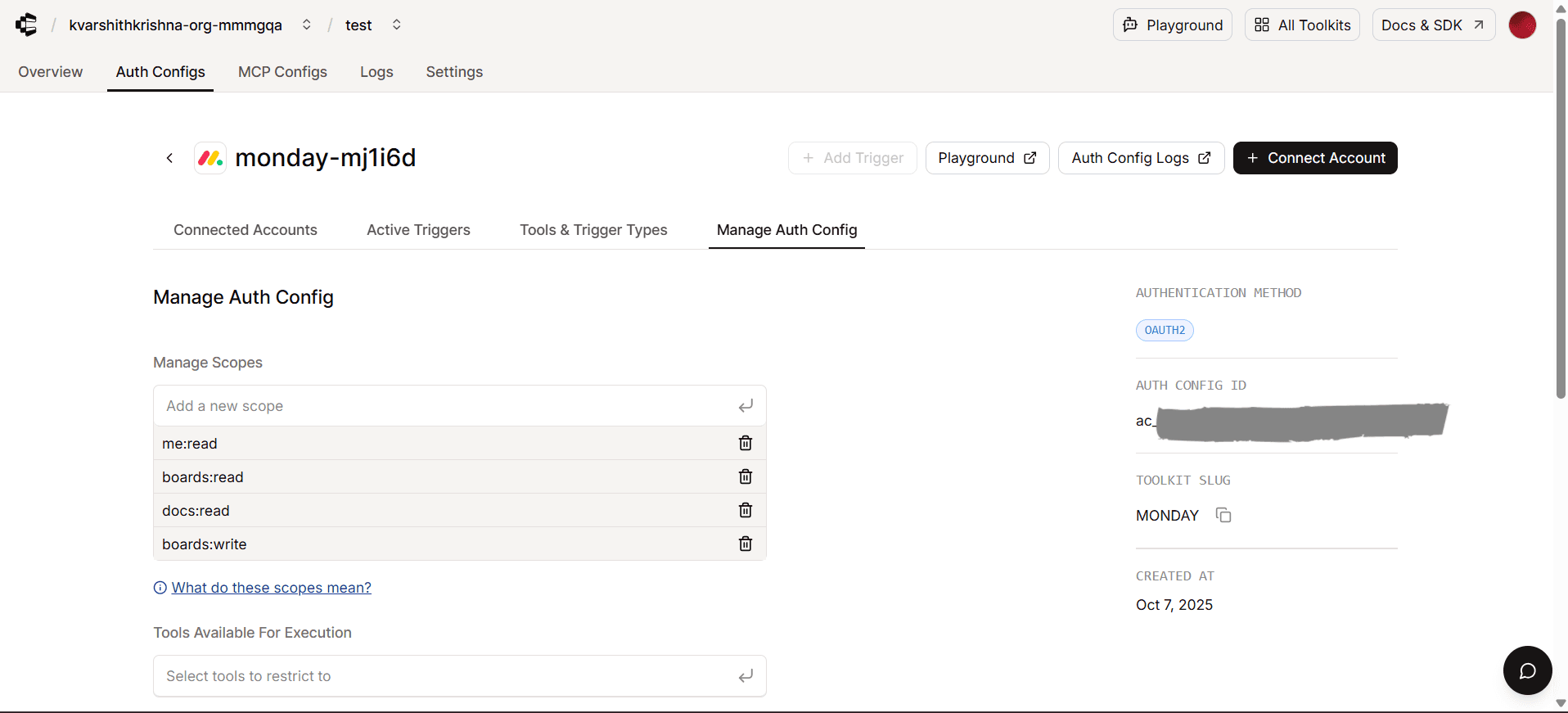
Task: Go back with the left chevron
Action: (169, 158)
